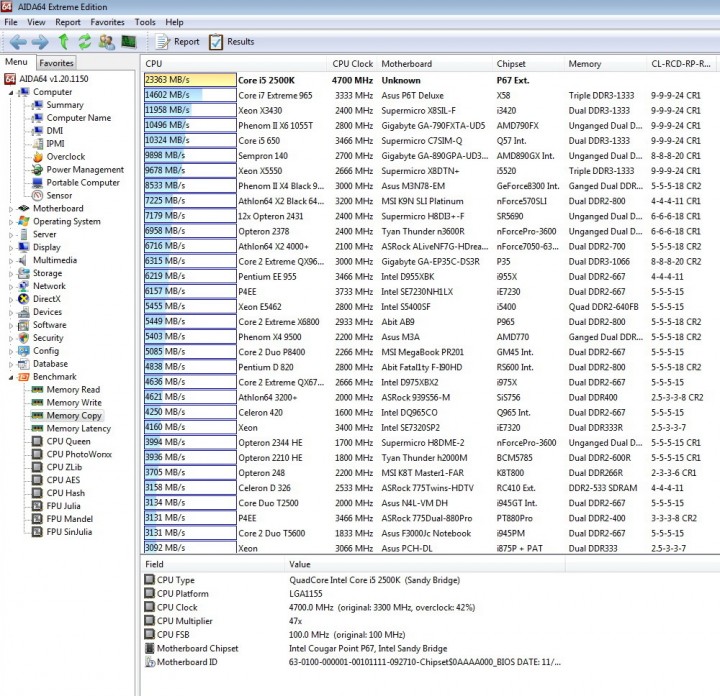Open the Report menu

[x=68, y=22]
